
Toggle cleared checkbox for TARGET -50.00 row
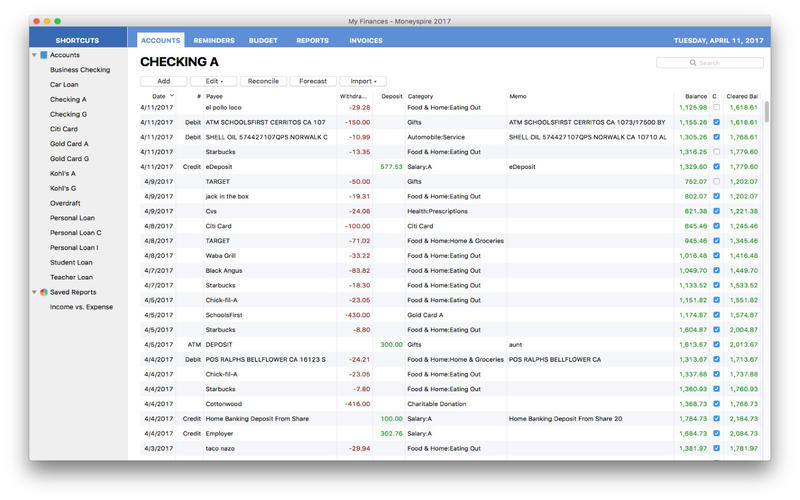[716, 181]
